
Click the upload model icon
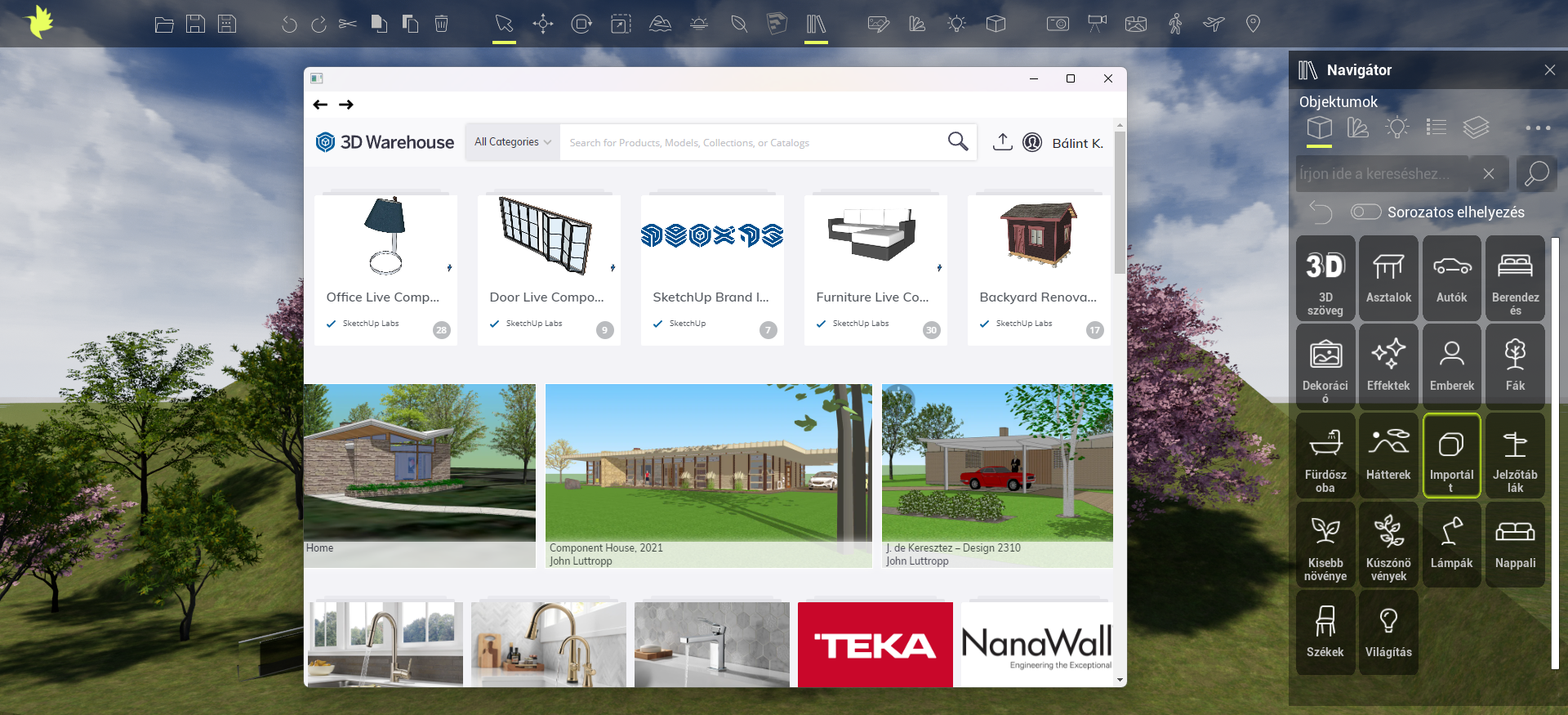tap(1002, 141)
